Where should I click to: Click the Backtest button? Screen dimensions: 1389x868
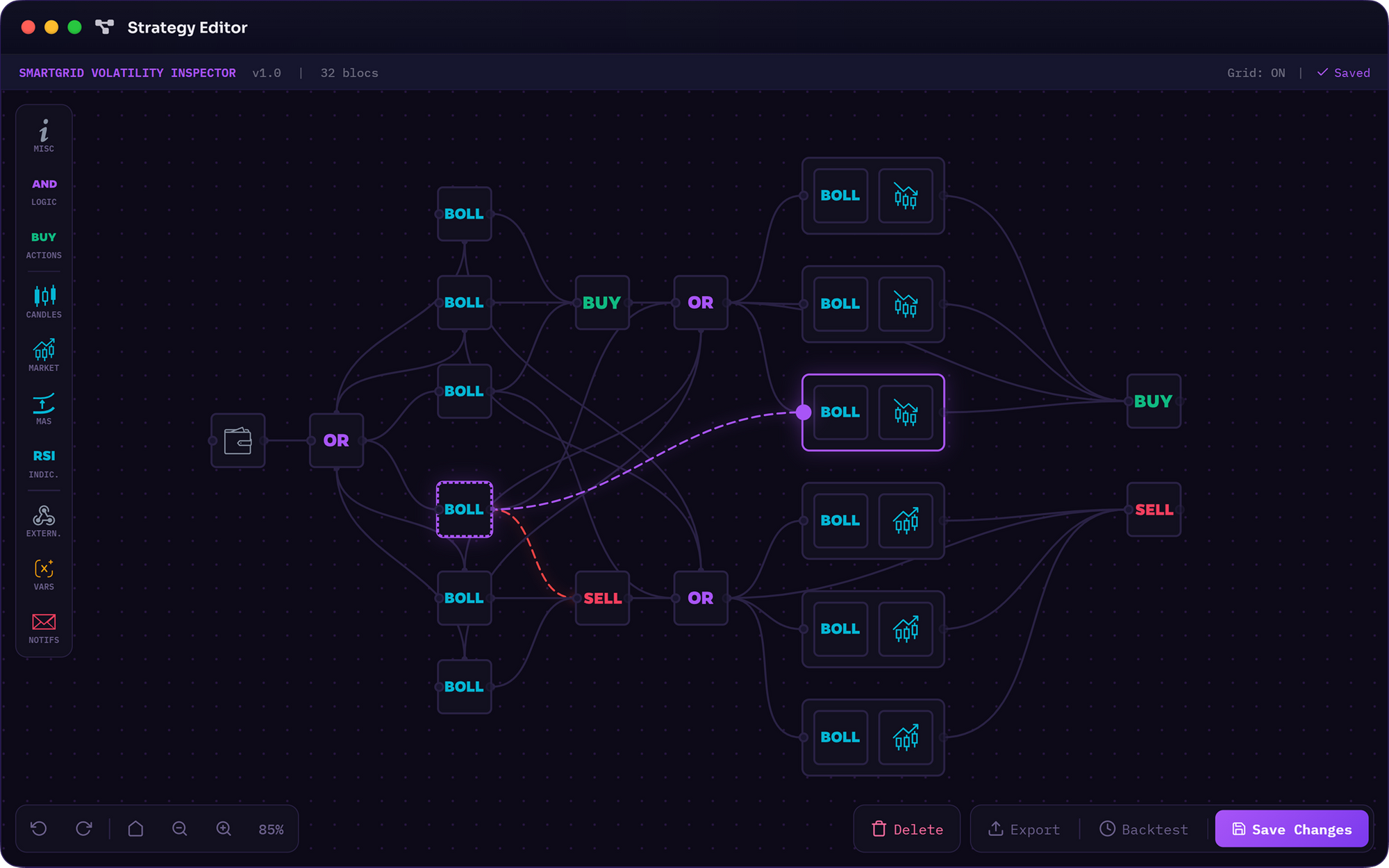[1144, 829]
